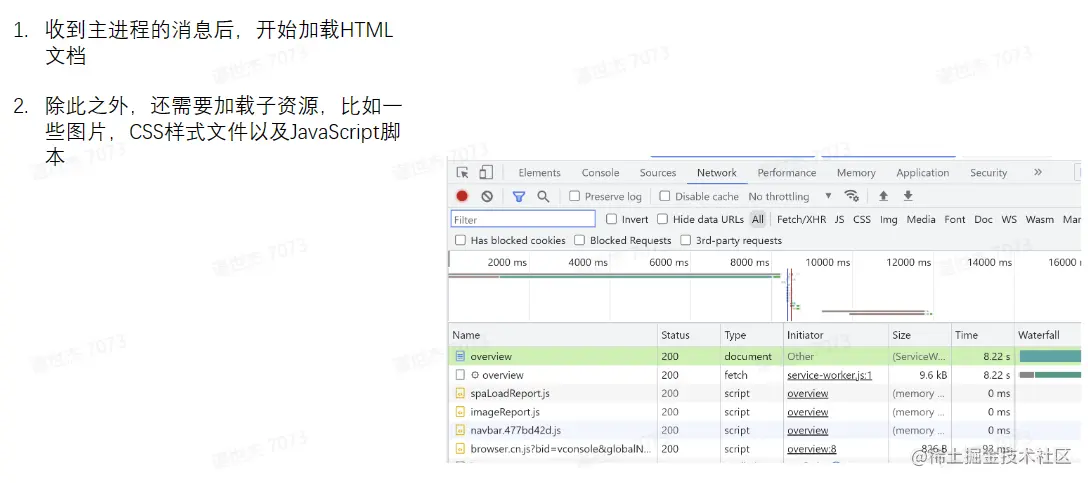The image size is (1088, 483).
Task: Toggle the device toolbar icon
Action: [486, 173]
